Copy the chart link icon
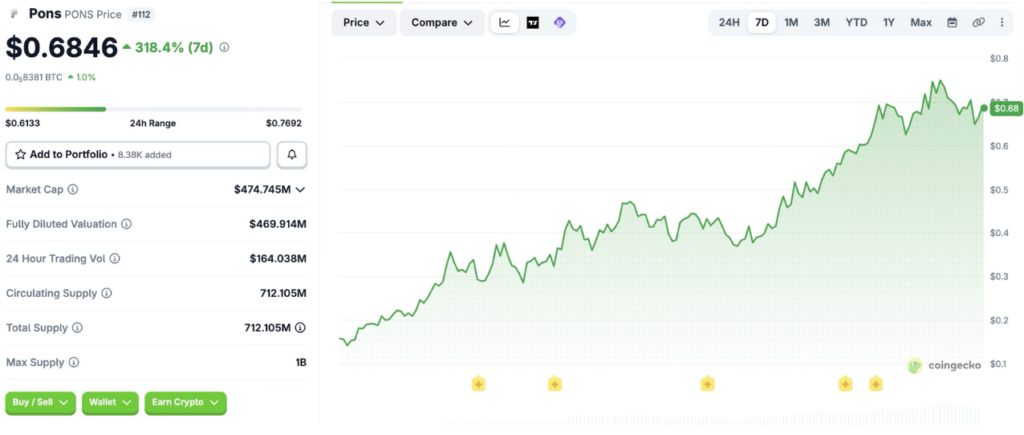 978,22
